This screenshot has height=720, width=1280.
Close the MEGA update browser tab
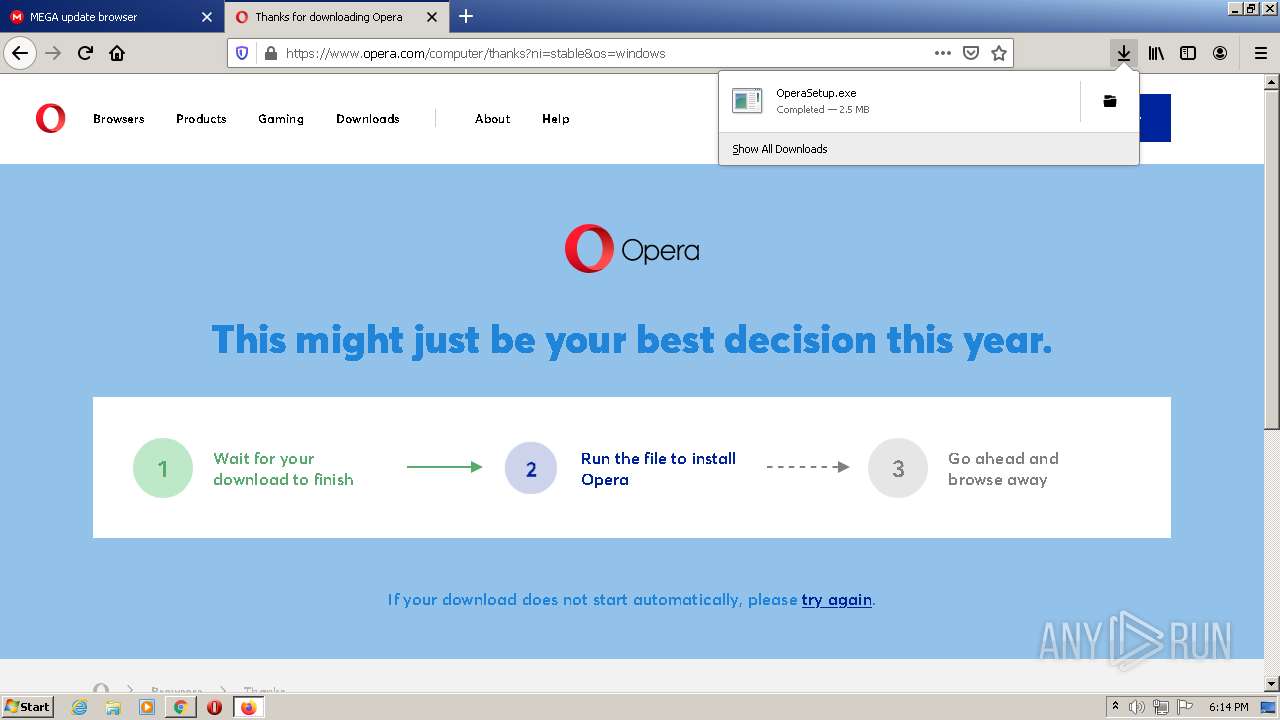[x=207, y=17]
